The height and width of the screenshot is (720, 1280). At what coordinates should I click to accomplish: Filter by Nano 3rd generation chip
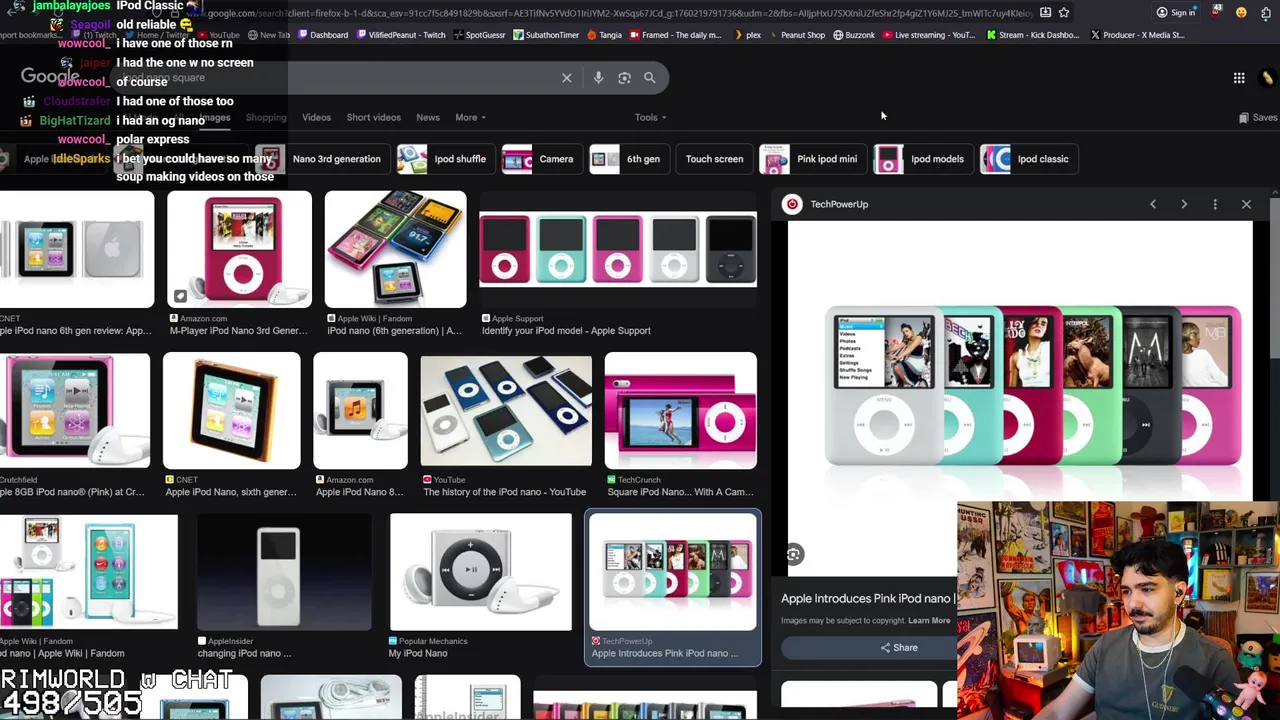pyautogui.click(x=322, y=159)
